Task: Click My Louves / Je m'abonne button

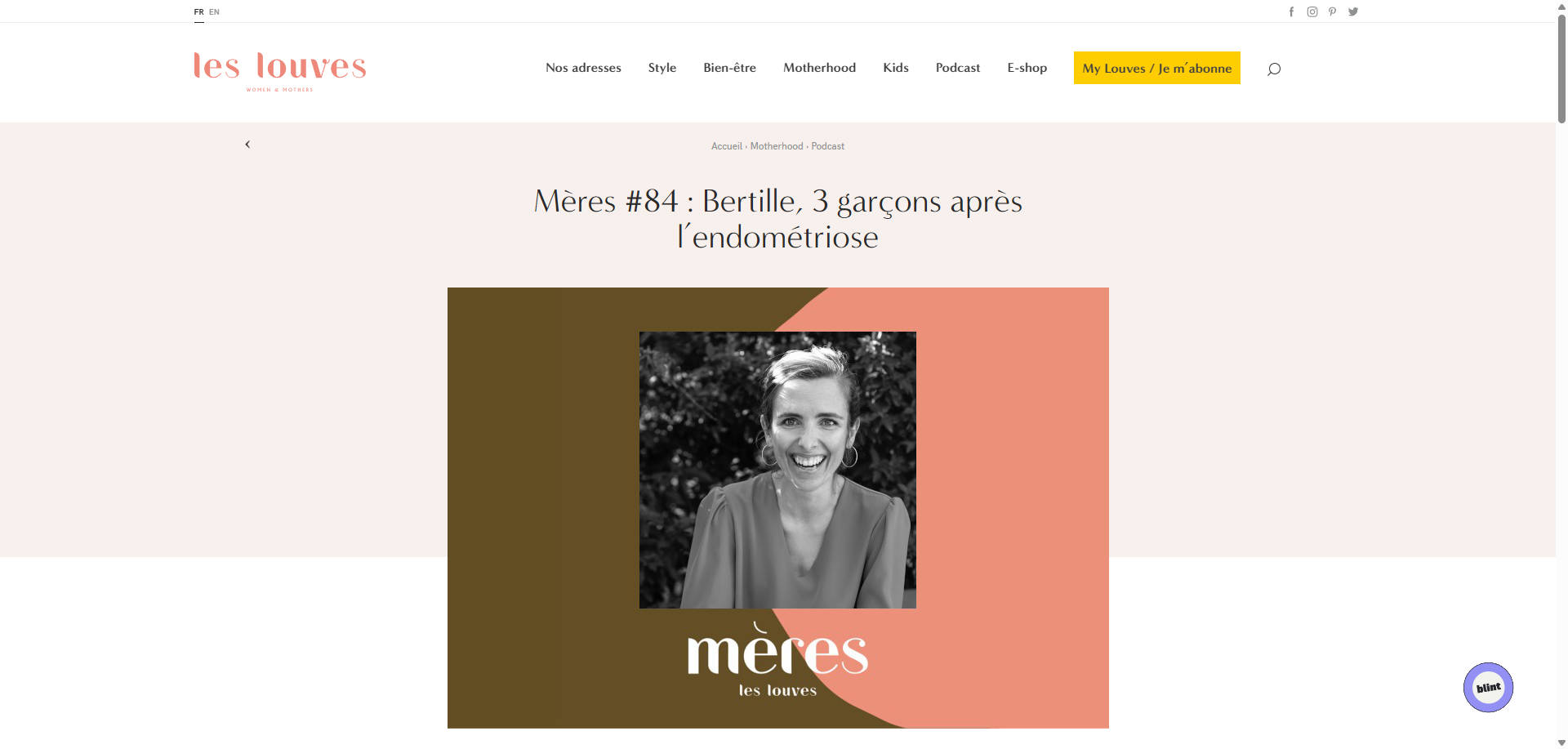Action: click(1156, 68)
